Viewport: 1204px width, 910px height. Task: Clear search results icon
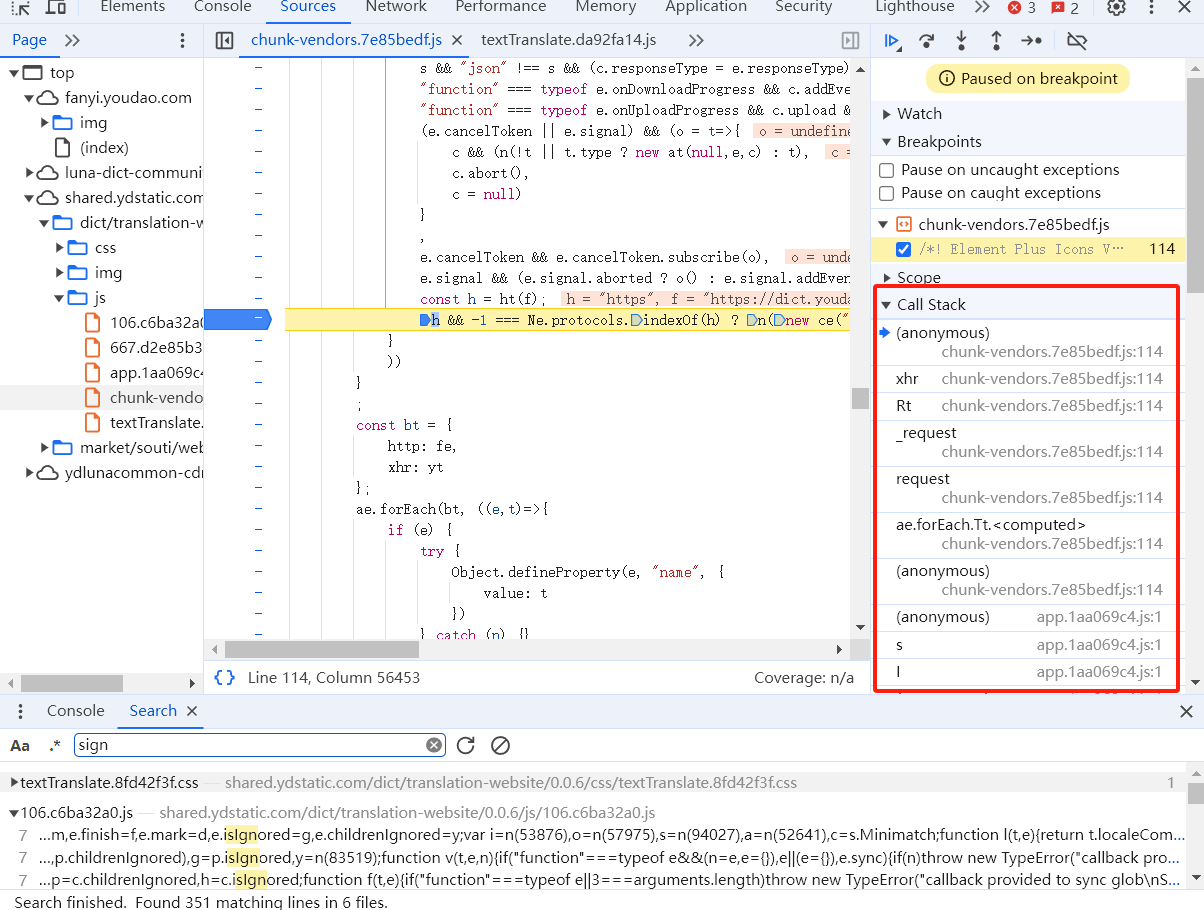501,745
